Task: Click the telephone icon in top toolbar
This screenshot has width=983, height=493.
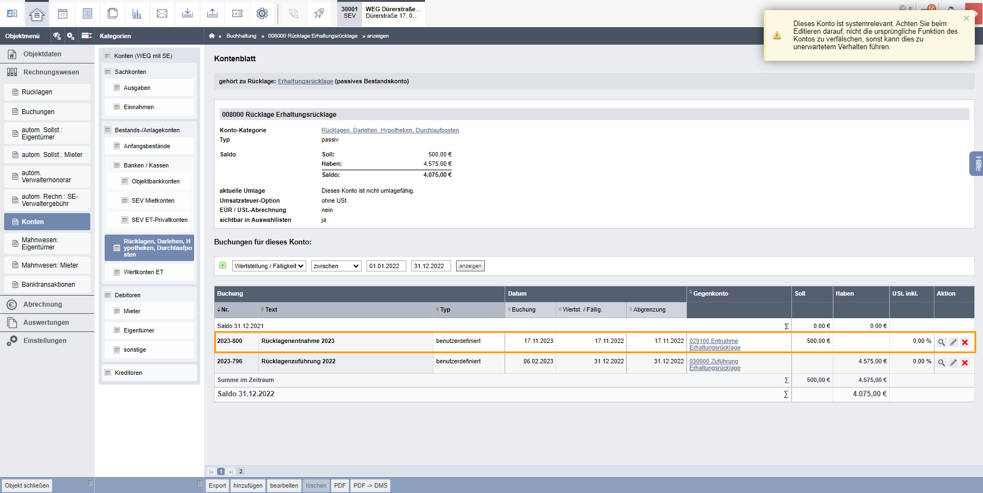Action: click(293, 13)
